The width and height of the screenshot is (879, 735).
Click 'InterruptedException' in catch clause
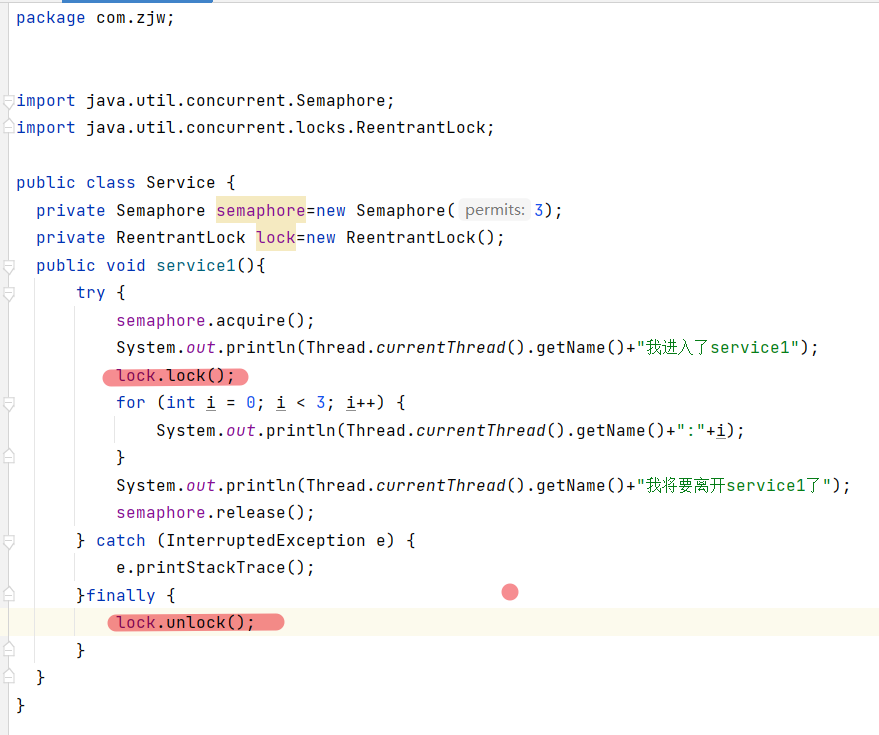[266, 540]
